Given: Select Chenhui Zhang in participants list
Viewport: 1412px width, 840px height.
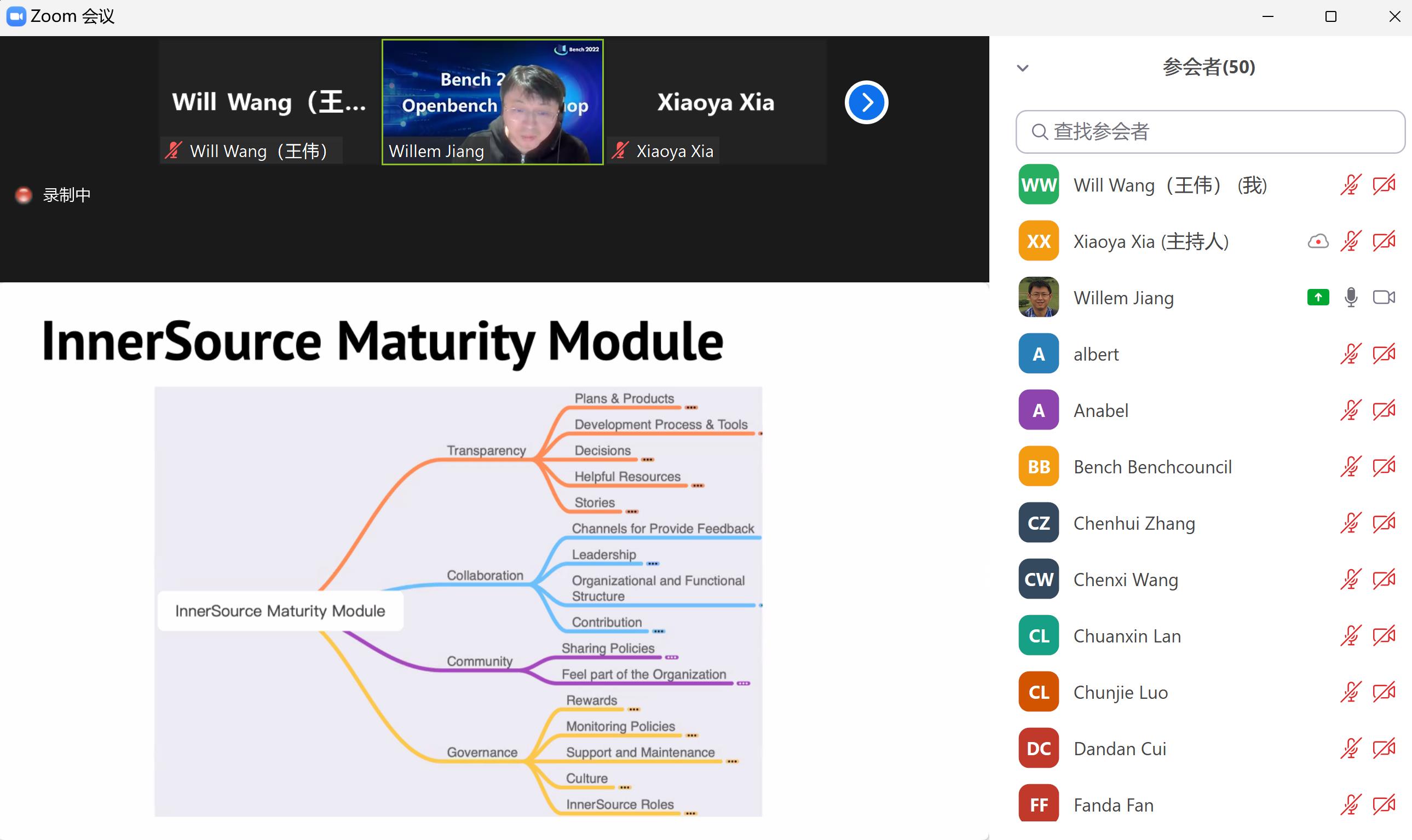Looking at the screenshot, I should click(x=1134, y=523).
